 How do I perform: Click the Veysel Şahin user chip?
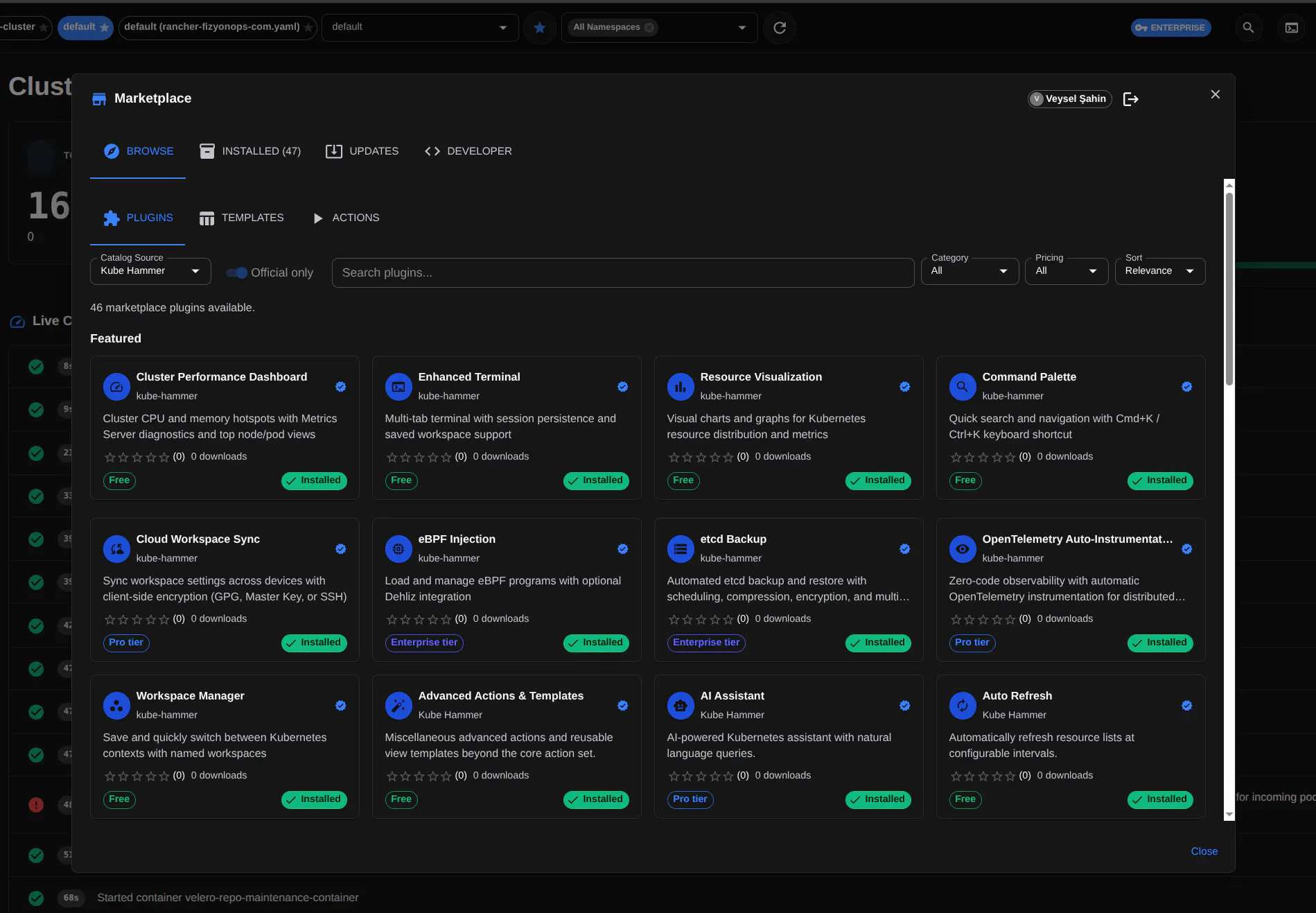tap(1069, 99)
